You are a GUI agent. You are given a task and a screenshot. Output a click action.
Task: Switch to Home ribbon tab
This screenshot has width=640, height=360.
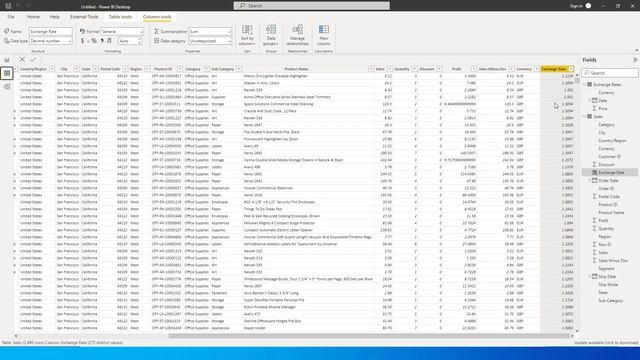33,17
